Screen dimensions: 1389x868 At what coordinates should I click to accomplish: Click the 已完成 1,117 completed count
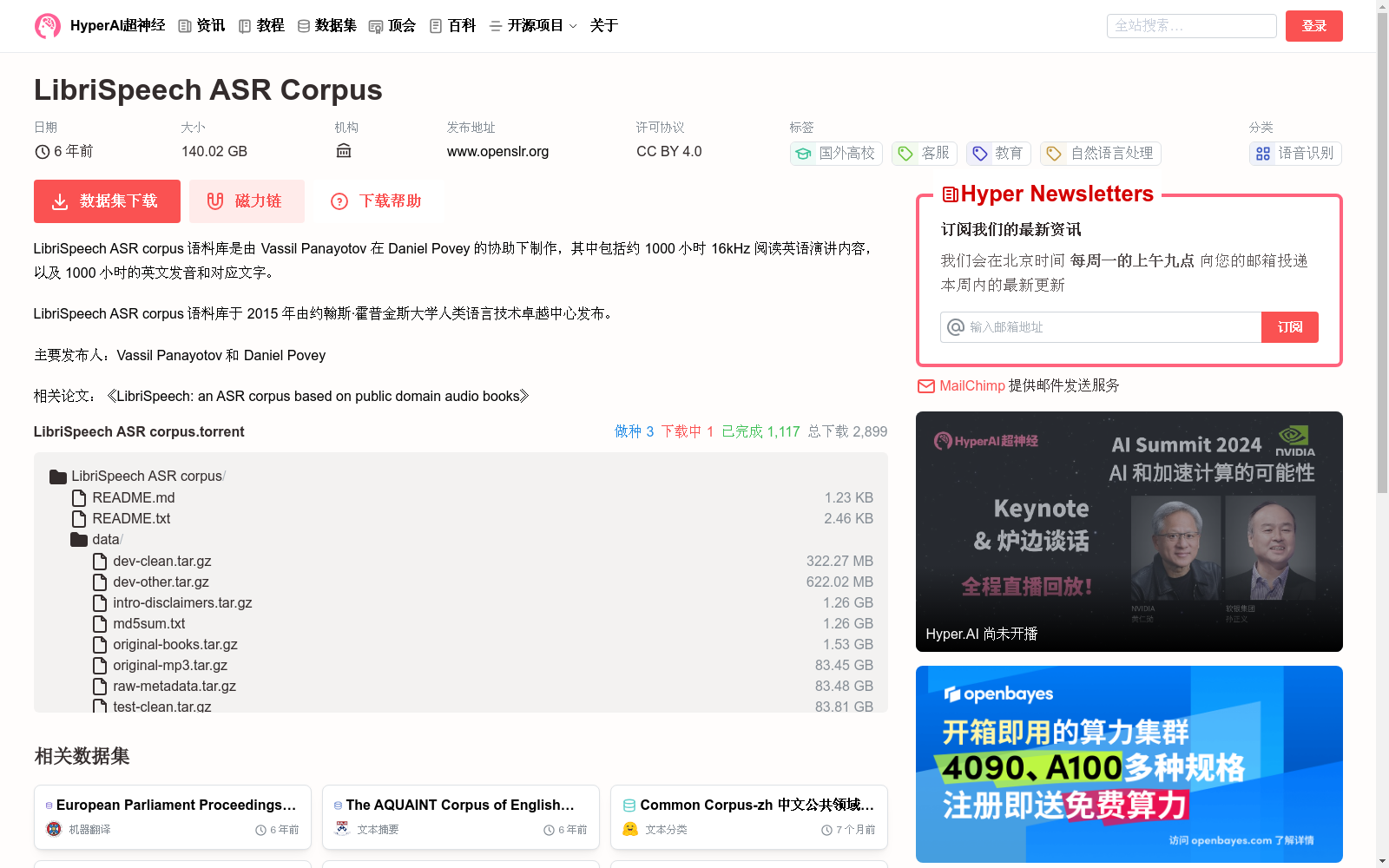pos(760,431)
